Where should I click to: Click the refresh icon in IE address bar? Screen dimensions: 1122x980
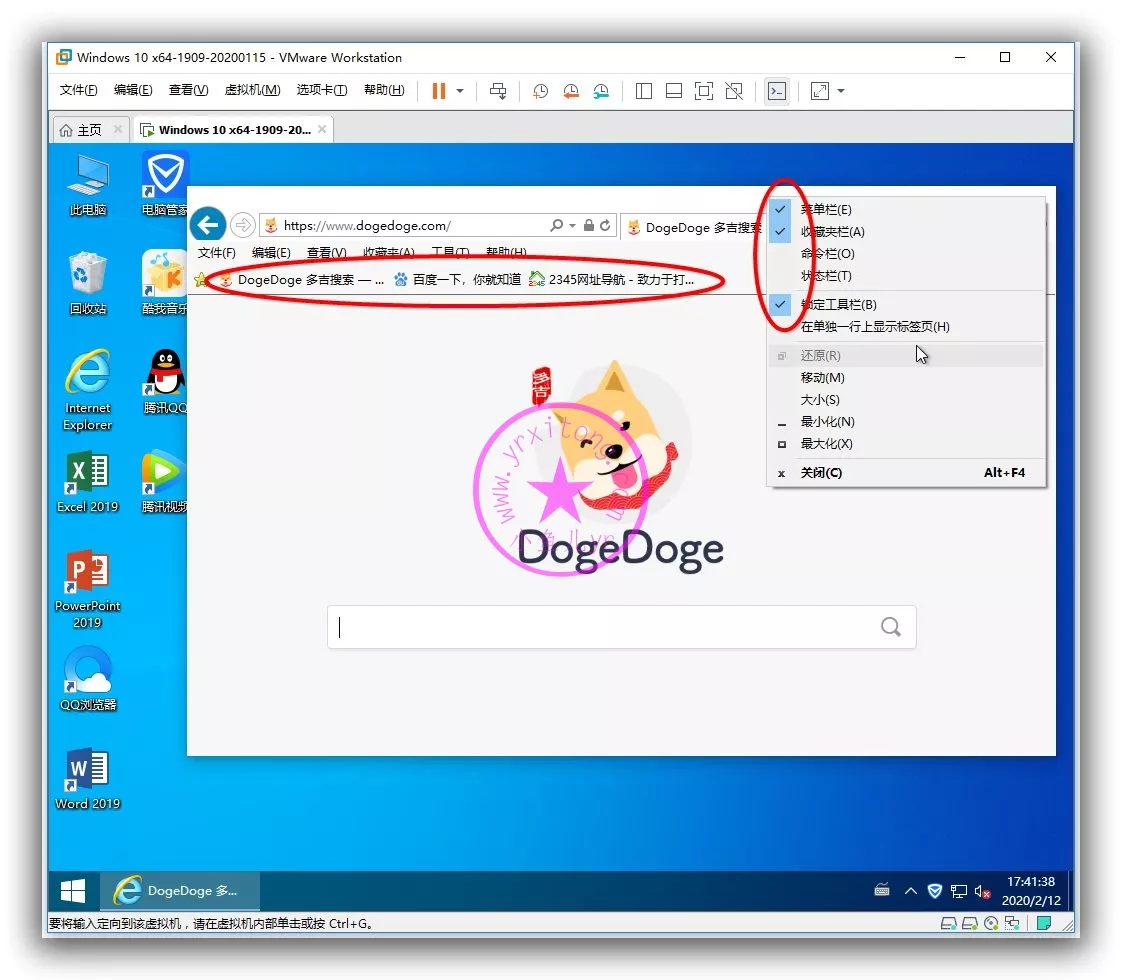[x=605, y=226]
